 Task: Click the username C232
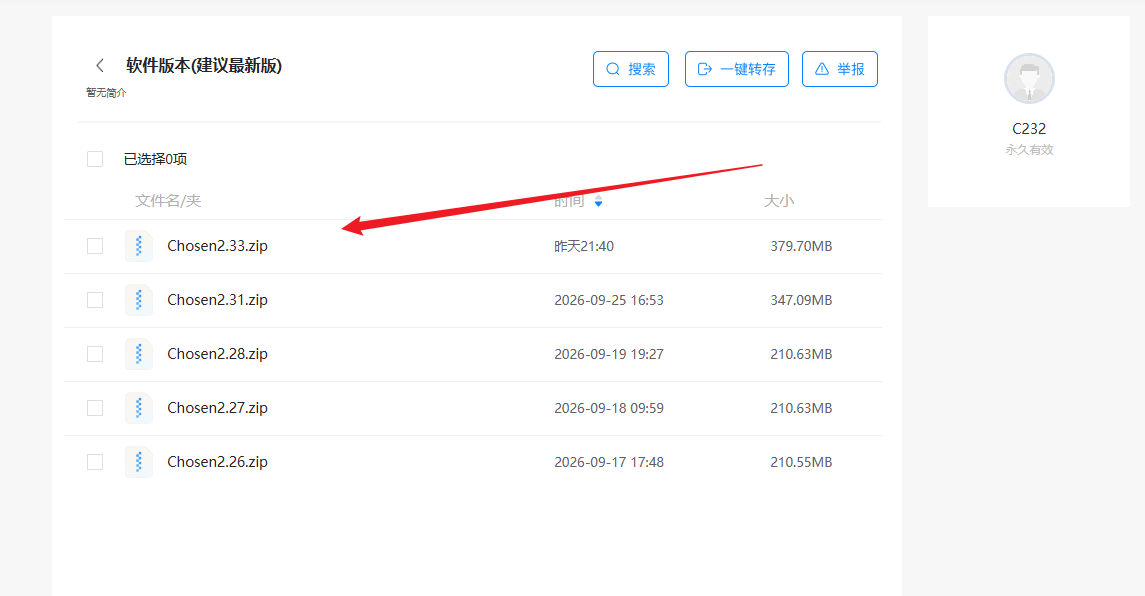point(1029,129)
